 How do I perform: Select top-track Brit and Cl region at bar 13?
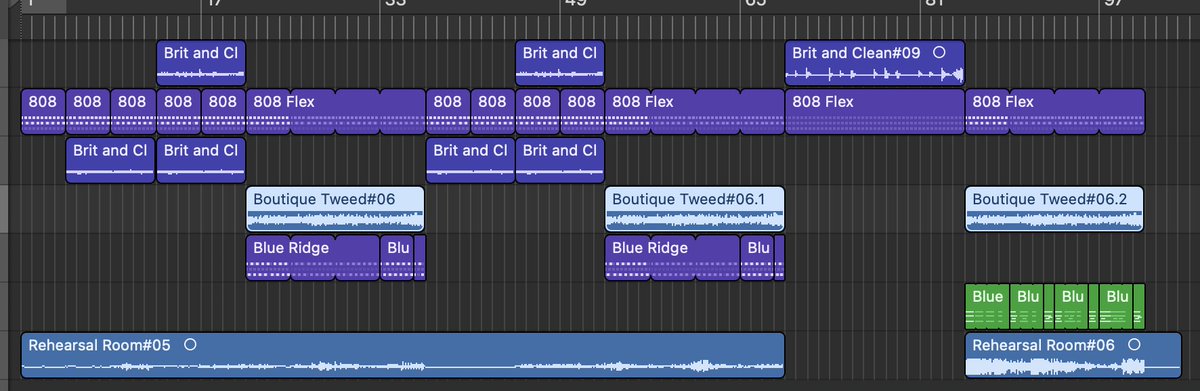[x=201, y=62]
